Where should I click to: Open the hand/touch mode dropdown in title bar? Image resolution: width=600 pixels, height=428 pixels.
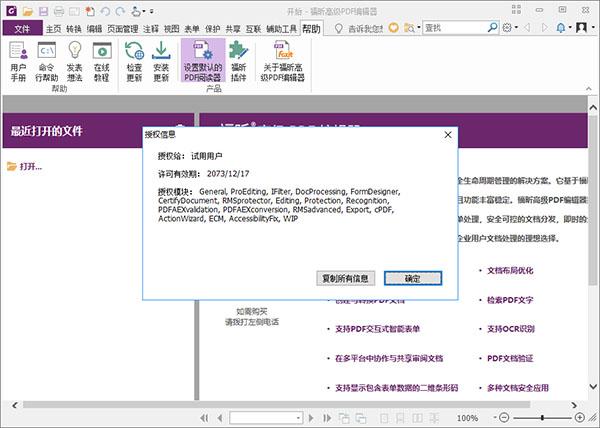[x=144, y=11]
